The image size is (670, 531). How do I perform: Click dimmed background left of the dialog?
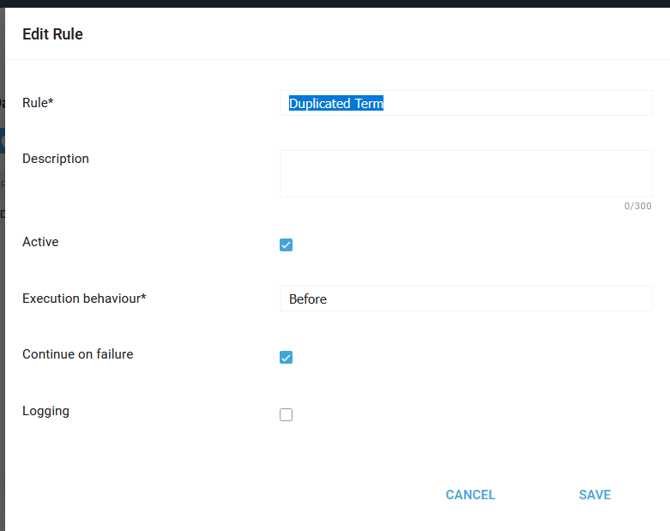[2, 299]
